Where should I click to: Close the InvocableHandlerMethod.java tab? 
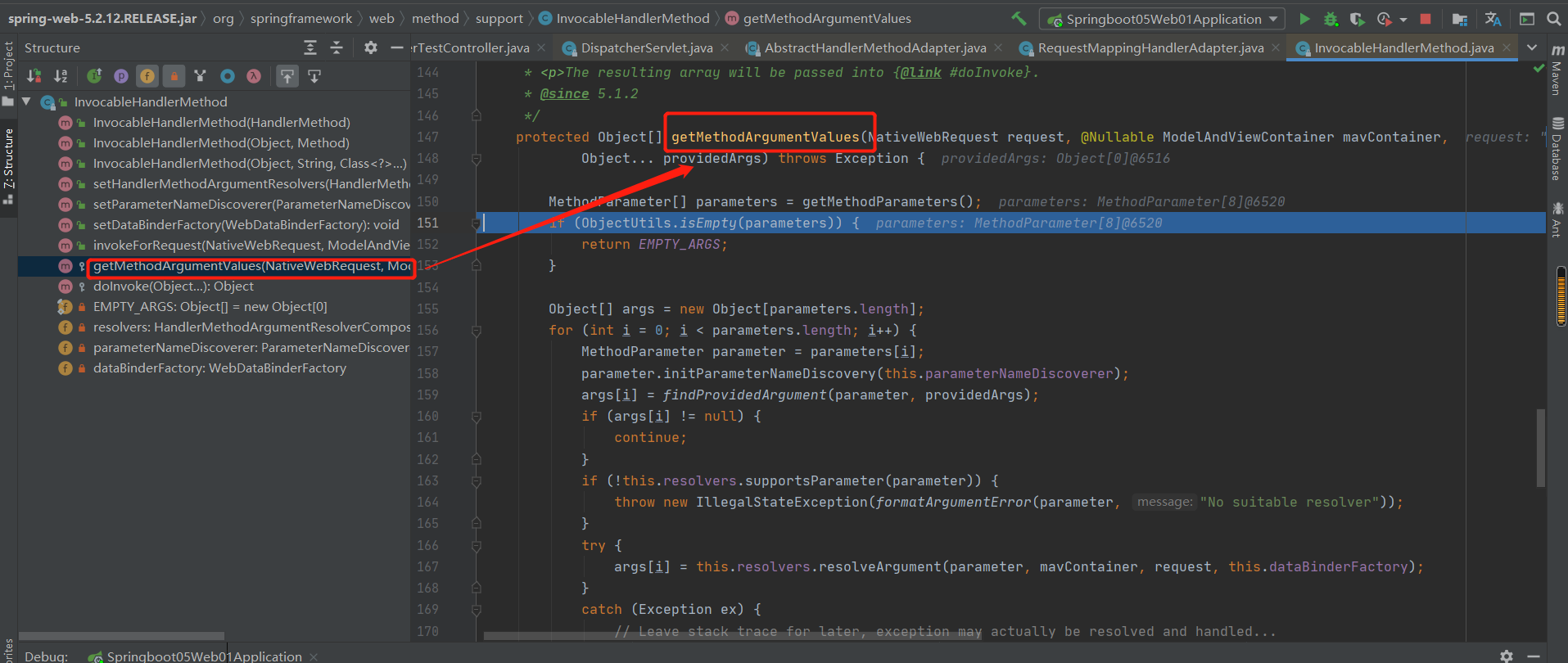(1506, 48)
